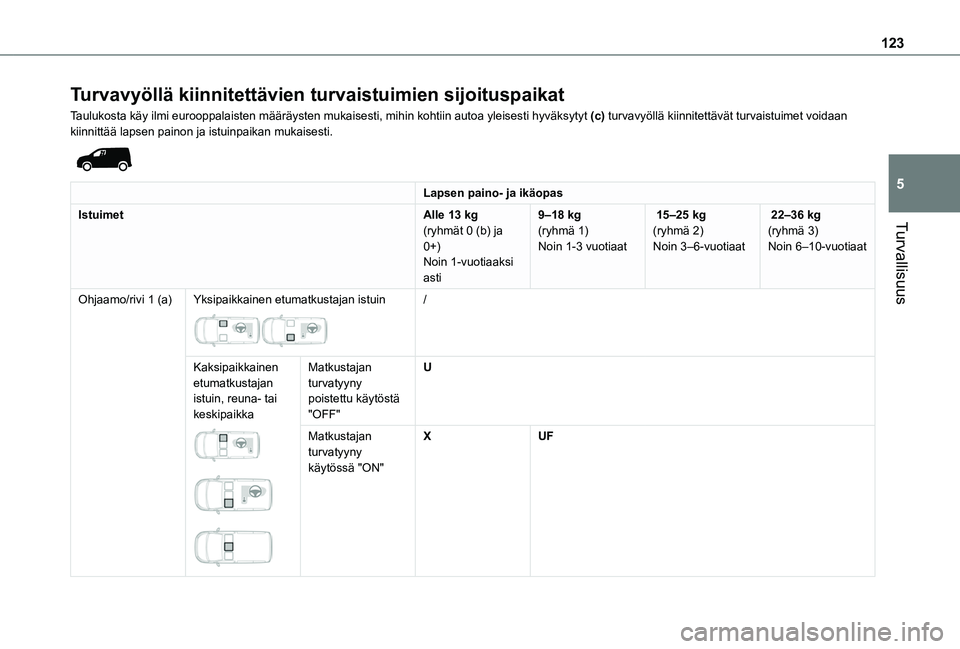The height and width of the screenshot is (649, 960).
Task: Click the UF value in airbag ON row
Action: [546, 437]
